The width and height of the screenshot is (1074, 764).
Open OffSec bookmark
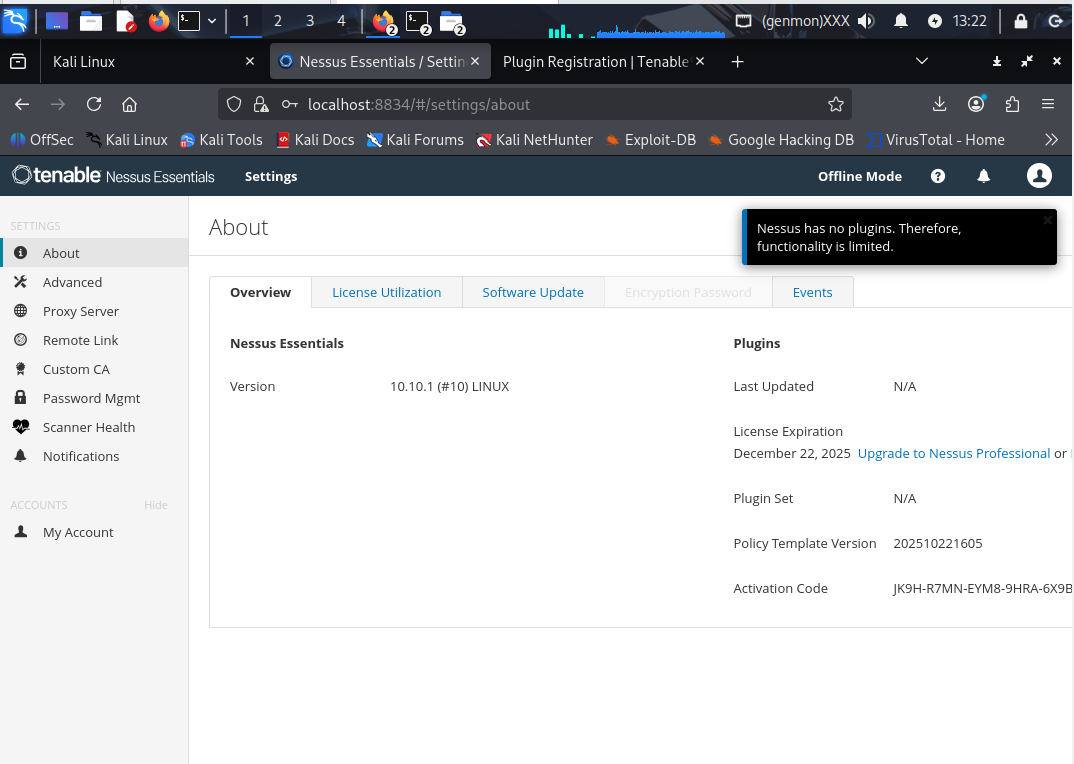click(42, 140)
